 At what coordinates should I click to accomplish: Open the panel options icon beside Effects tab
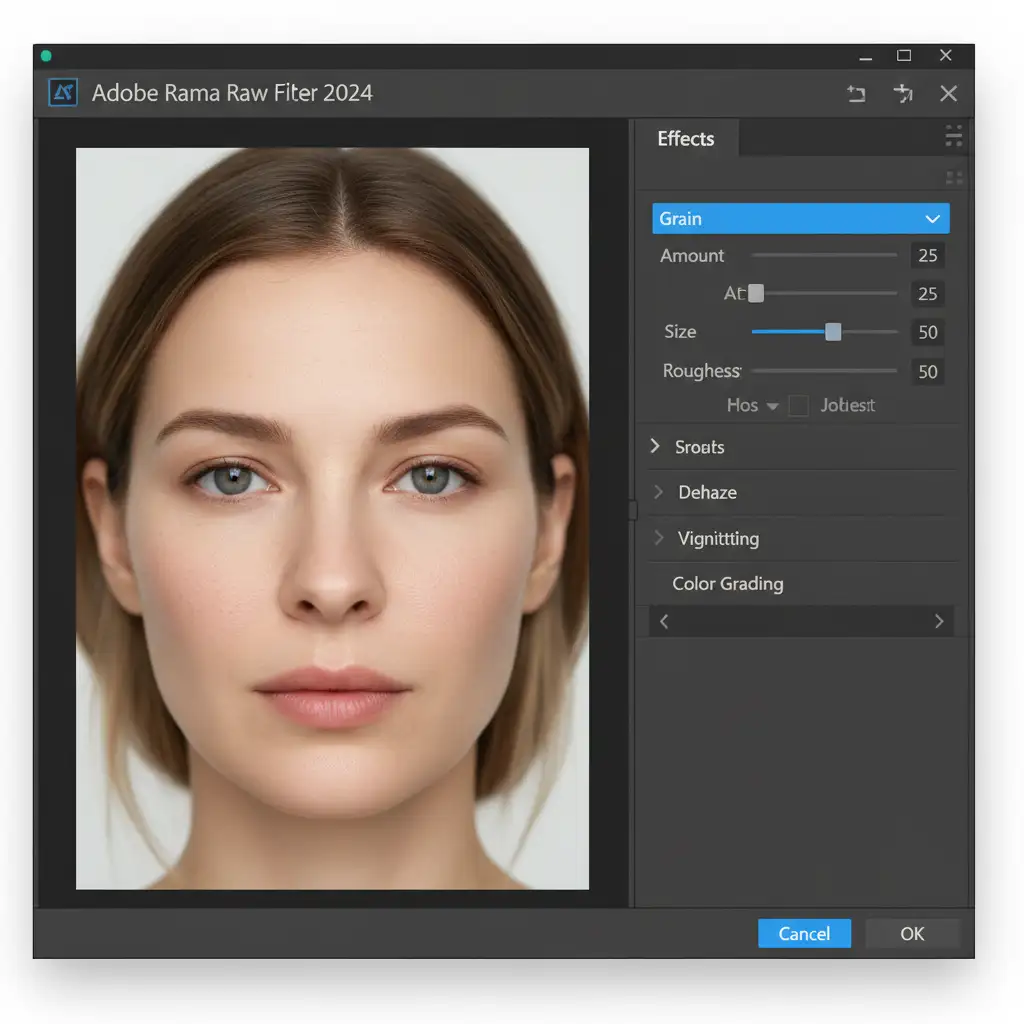pos(953,136)
